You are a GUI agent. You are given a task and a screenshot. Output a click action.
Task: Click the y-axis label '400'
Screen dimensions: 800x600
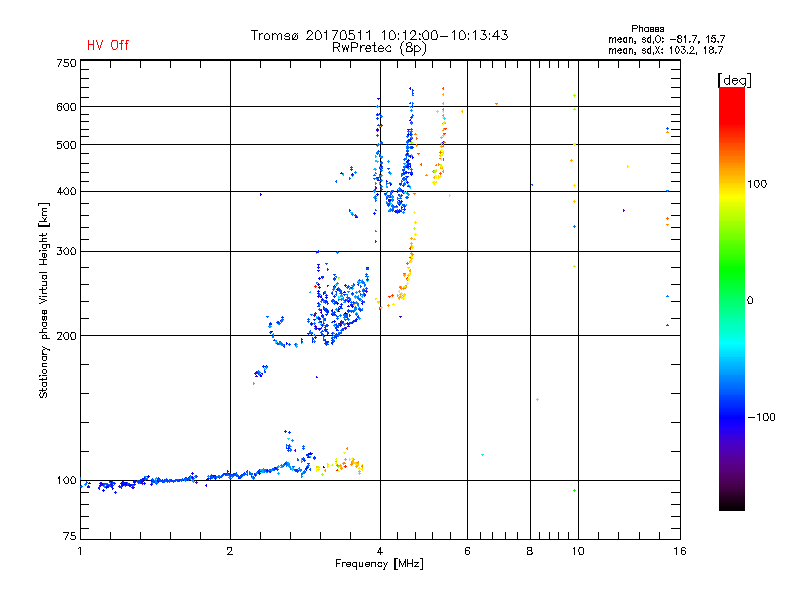pyautogui.click(x=66, y=192)
